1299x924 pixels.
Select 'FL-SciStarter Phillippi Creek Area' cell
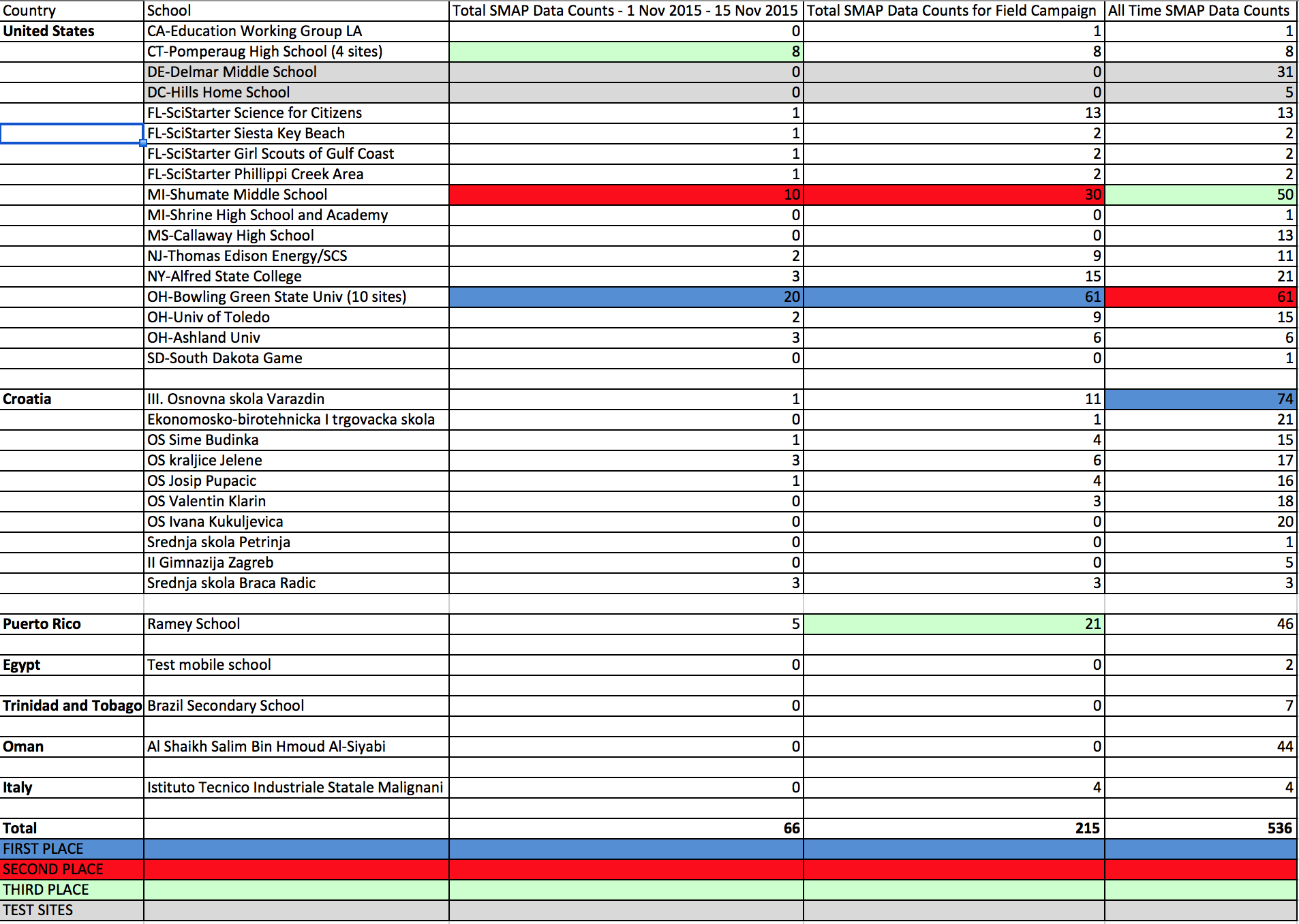296,174
